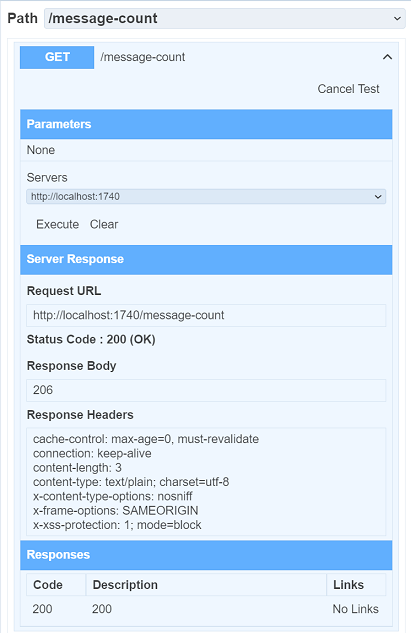Click the No Links cell
411x633 pixels.
[355, 609]
